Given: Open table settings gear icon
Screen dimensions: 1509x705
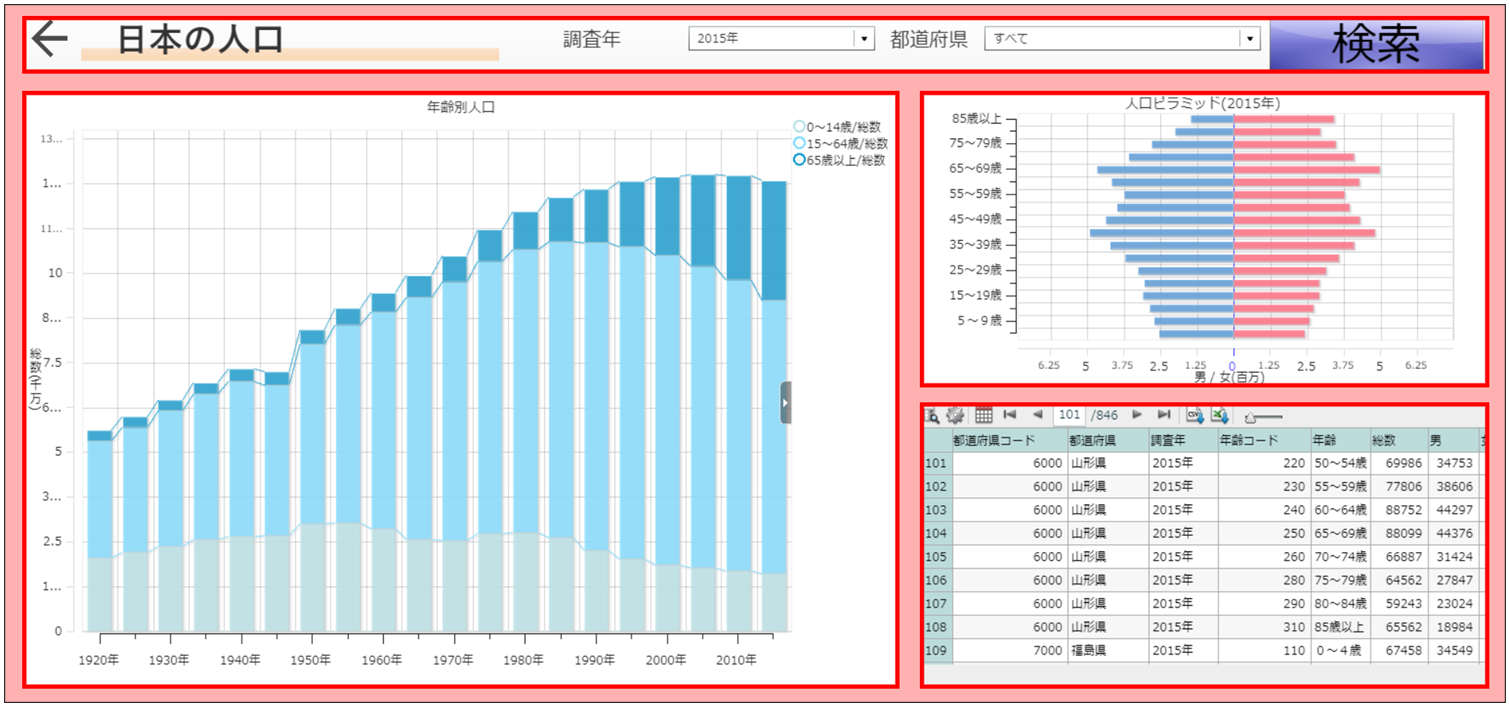Looking at the screenshot, I should [x=955, y=416].
